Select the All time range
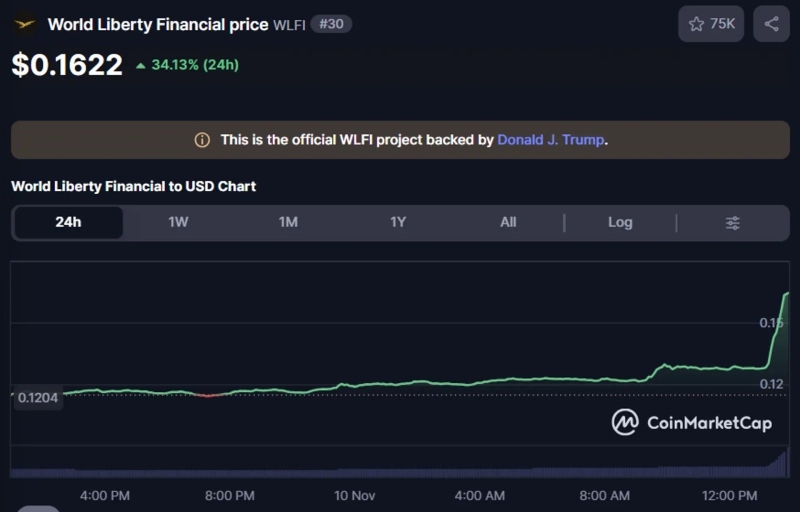Screen dimensions: 800x512 (x=508, y=222)
